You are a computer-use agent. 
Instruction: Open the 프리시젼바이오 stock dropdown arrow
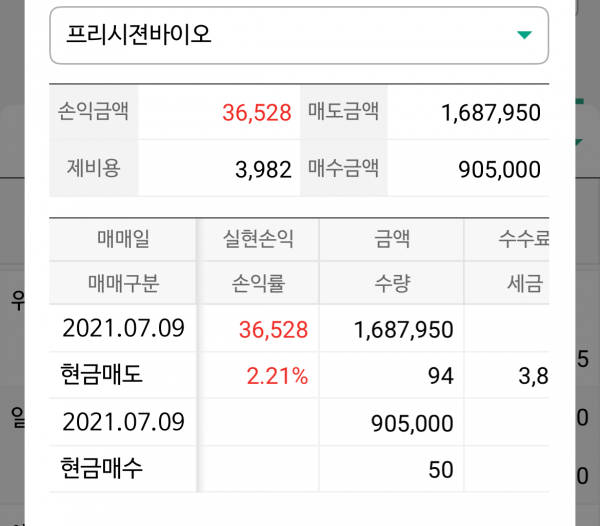(523, 36)
